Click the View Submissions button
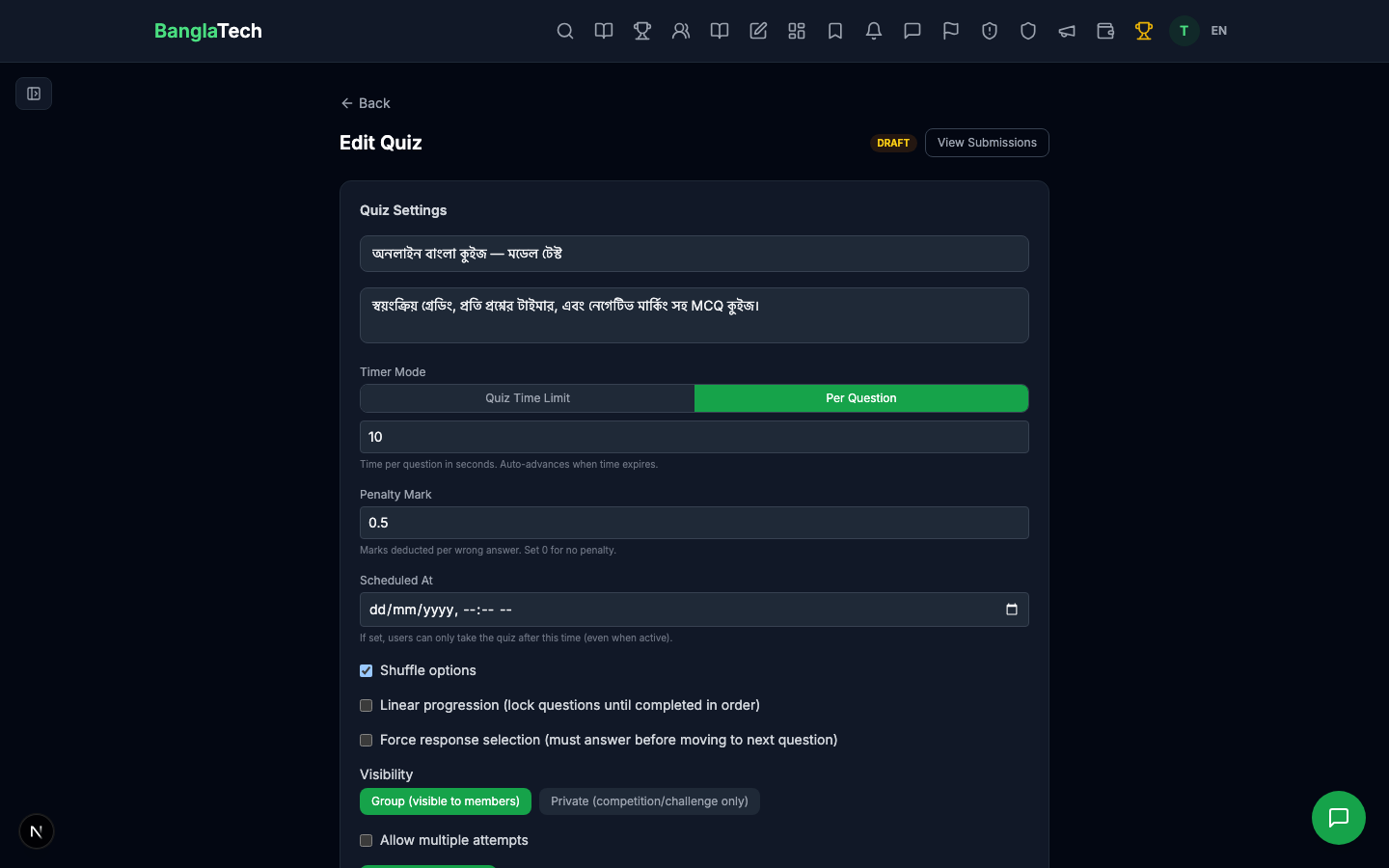1389x868 pixels. [x=987, y=142]
